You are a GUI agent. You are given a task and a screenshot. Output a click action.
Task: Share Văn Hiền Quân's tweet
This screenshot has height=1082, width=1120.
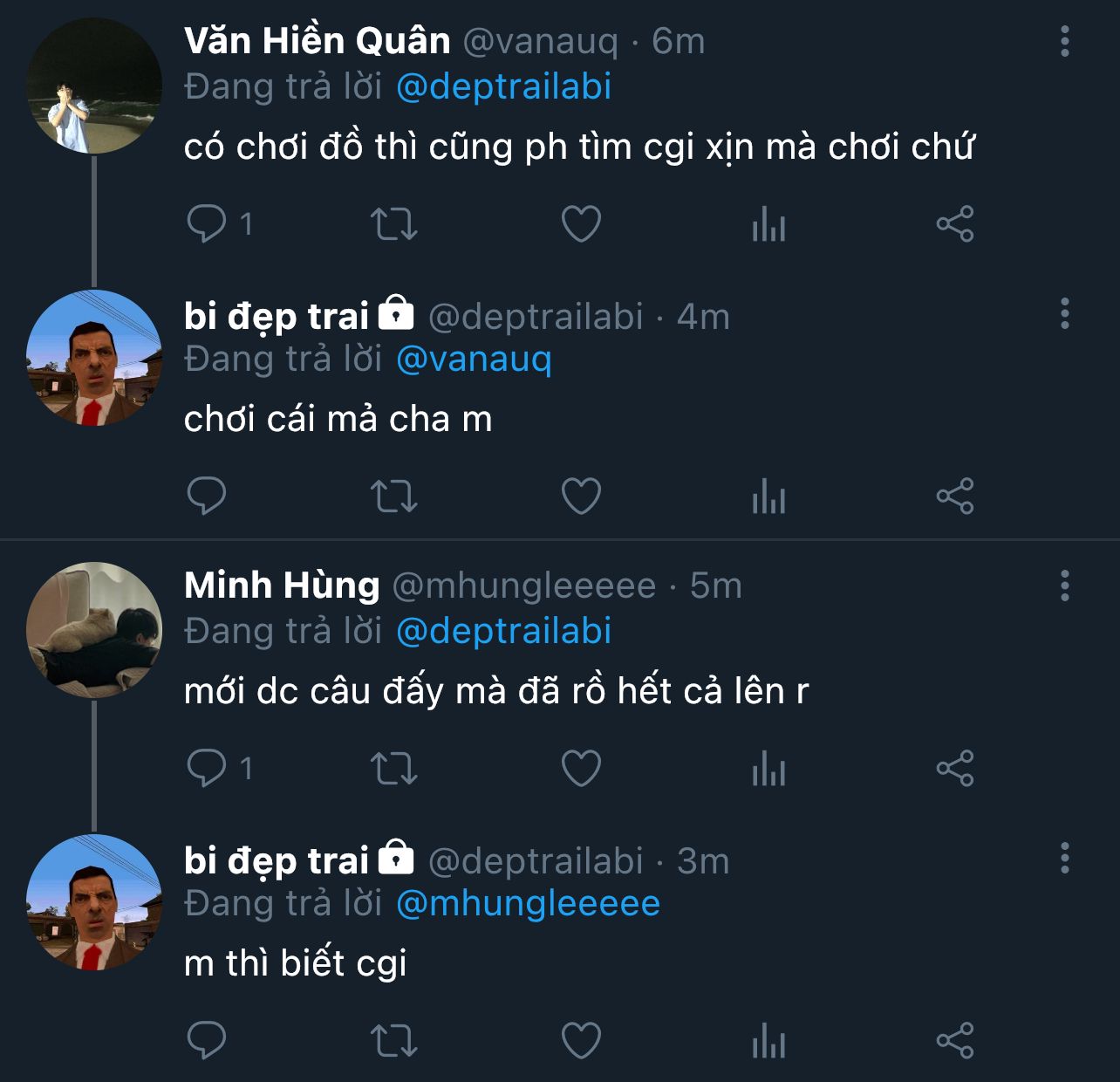955,223
